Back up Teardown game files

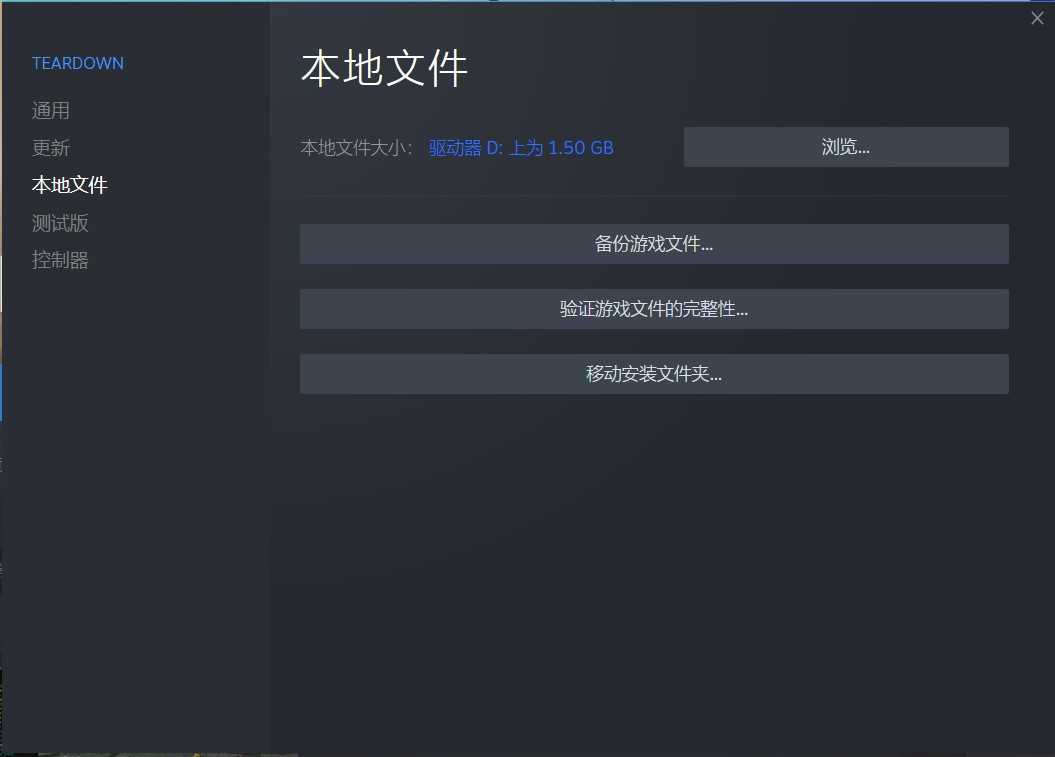pyautogui.click(x=653, y=243)
